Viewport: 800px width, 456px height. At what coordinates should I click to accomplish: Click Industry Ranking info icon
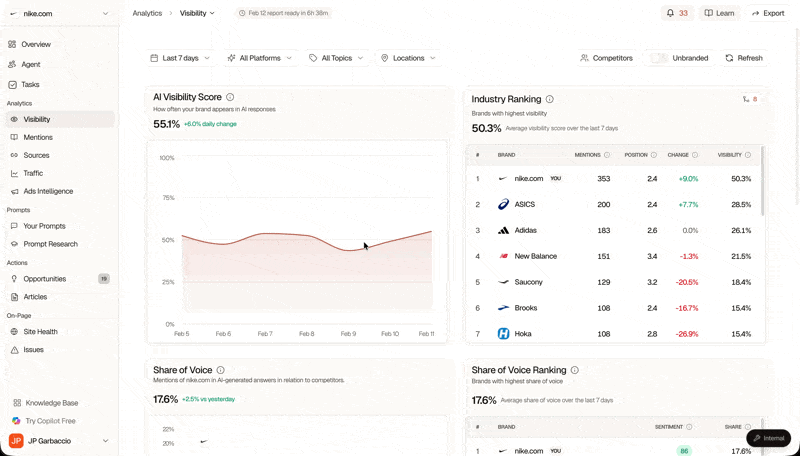(549, 99)
